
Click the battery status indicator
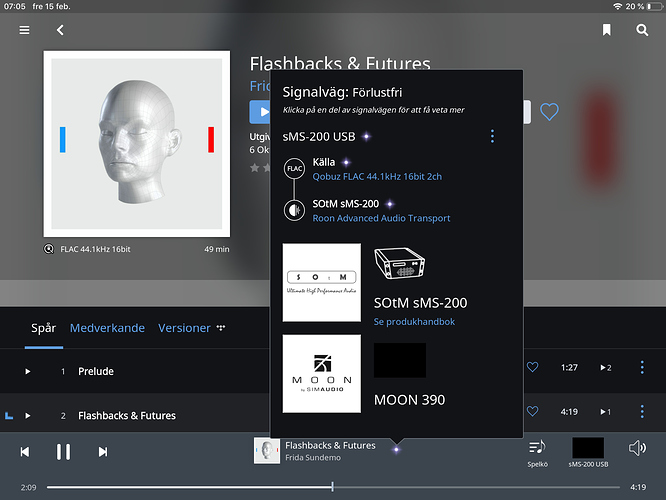click(x=655, y=6)
